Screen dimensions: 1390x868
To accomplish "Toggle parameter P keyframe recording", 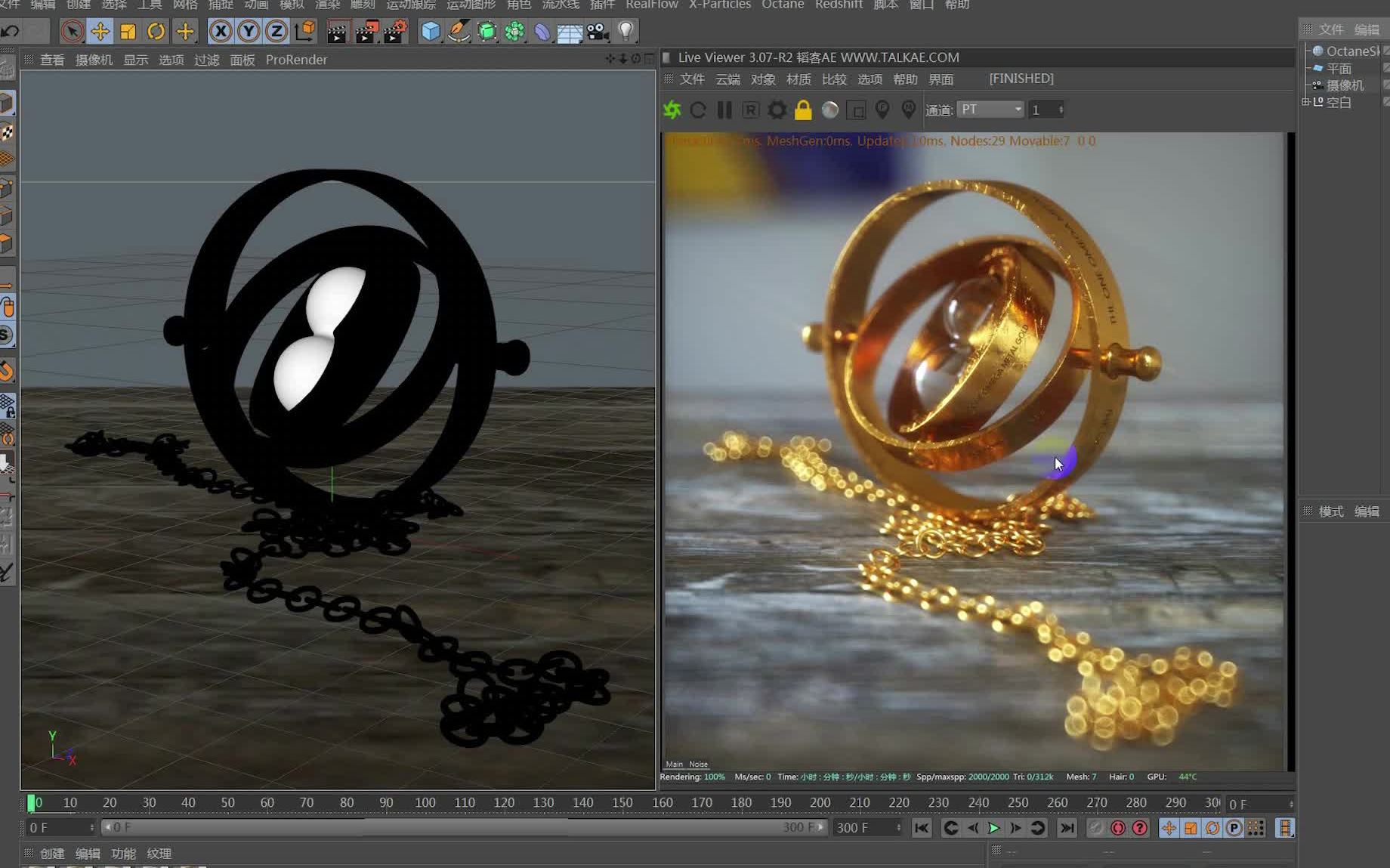I will (1234, 828).
